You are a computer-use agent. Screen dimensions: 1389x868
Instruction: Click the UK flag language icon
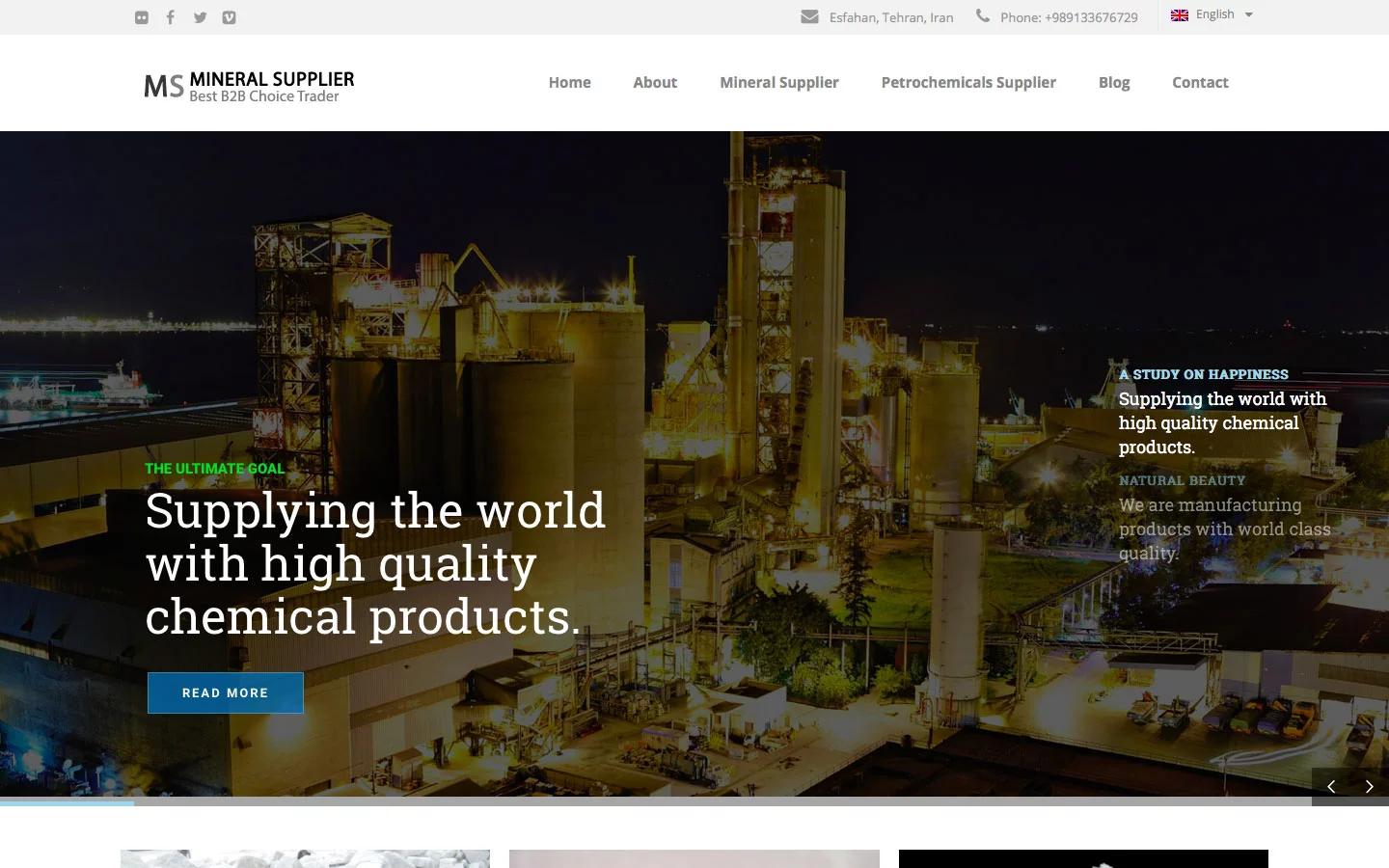coord(1179,15)
